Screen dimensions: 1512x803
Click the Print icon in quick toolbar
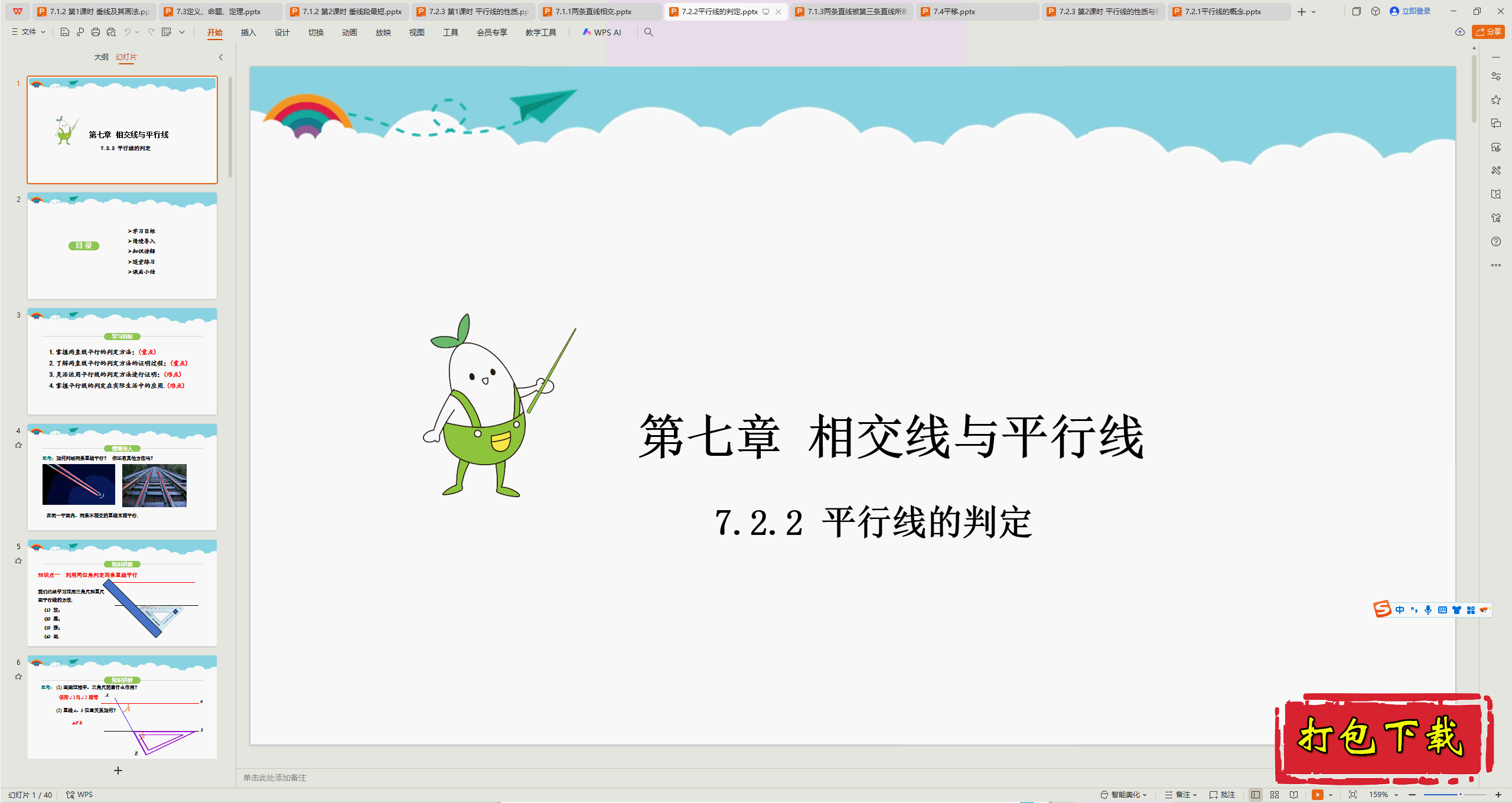[x=96, y=32]
